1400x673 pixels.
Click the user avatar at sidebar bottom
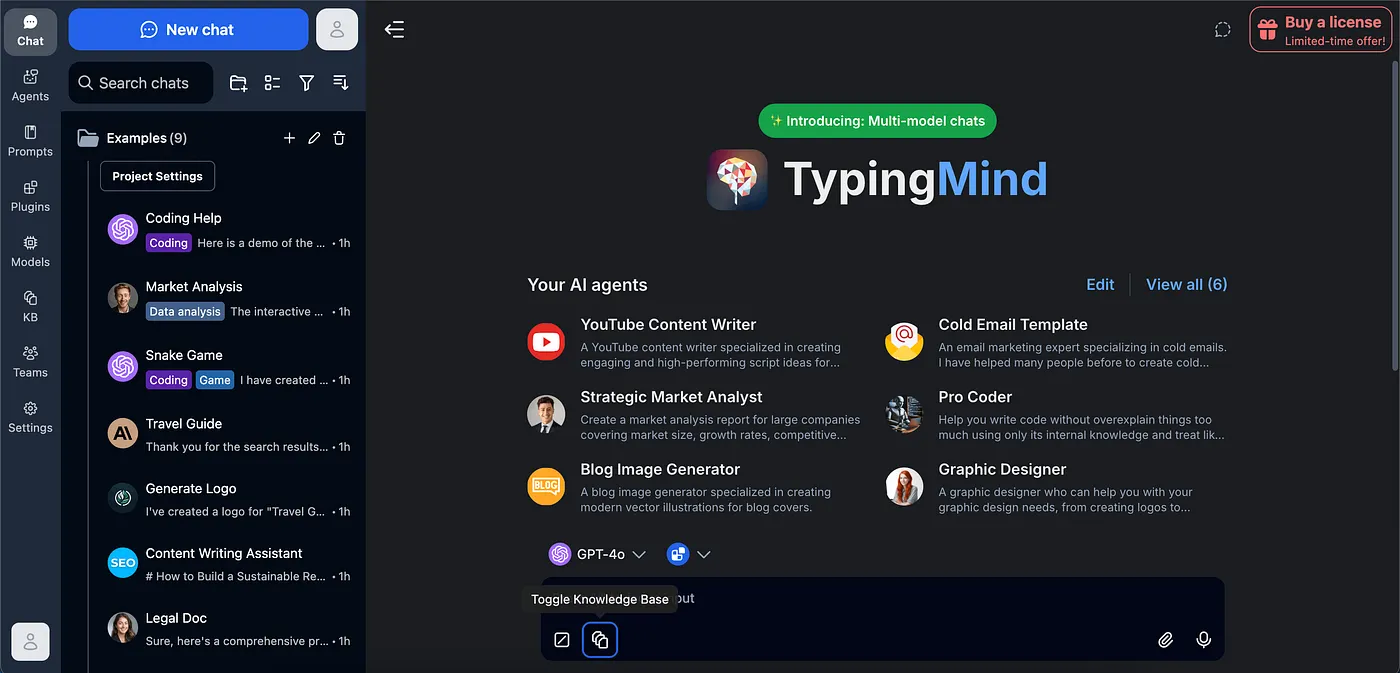(30, 642)
